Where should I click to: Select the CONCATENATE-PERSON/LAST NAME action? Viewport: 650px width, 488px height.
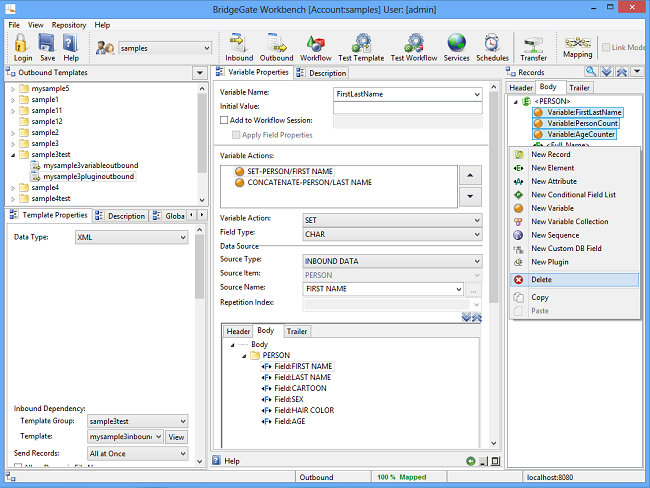point(303,182)
